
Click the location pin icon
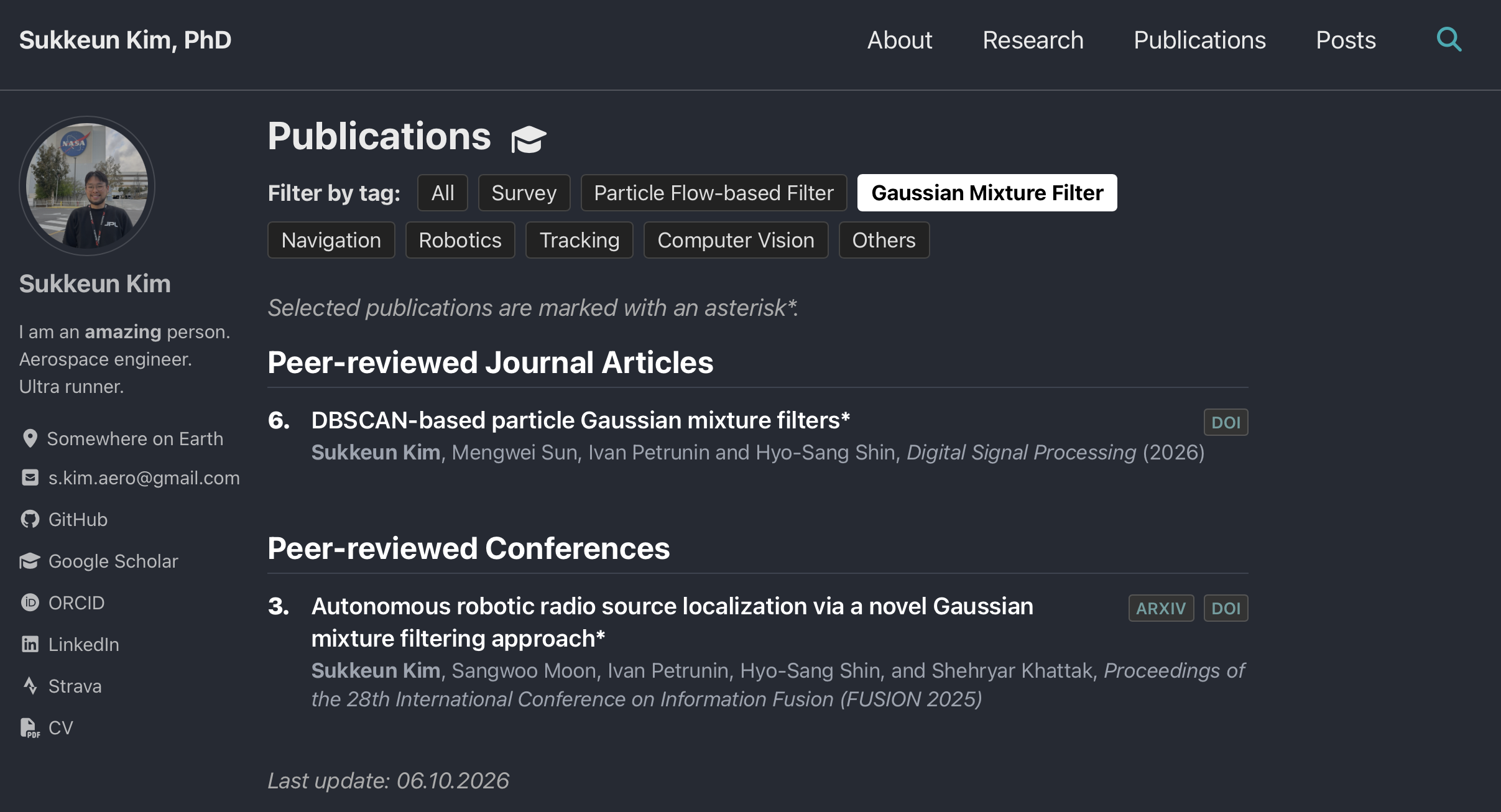[30, 438]
